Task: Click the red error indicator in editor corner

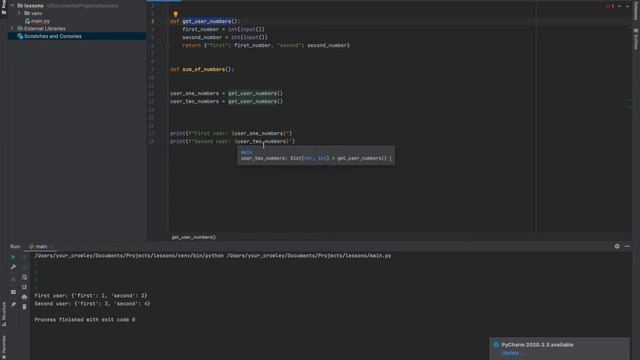Action: (610, 6)
